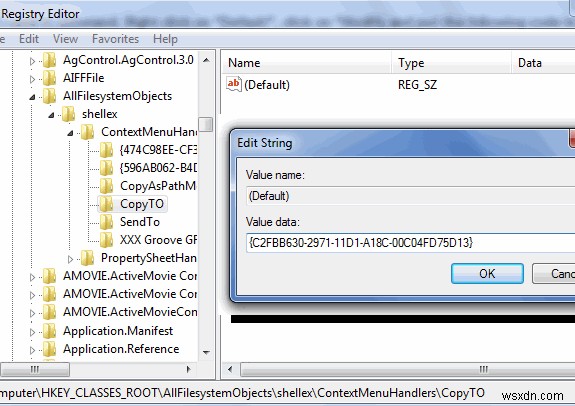Select the XXX Groove GF key label
575x406 pixels.
pos(158,240)
